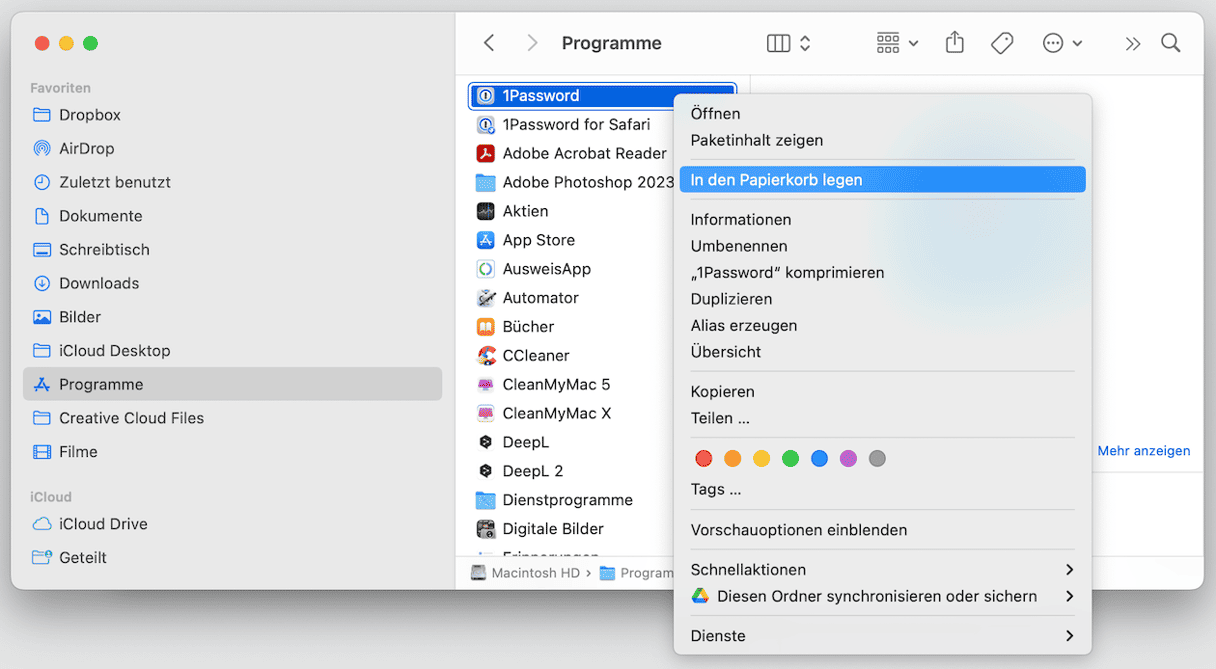Screen dimensions: 1216x669
Task: Select the Dienstprogramme folder icon
Action: tap(486, 500)
